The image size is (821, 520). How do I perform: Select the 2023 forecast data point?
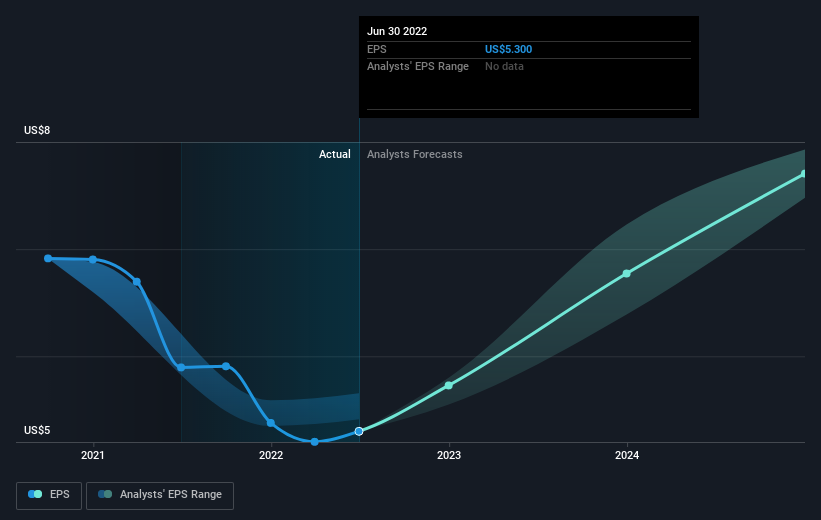[449, 385]
